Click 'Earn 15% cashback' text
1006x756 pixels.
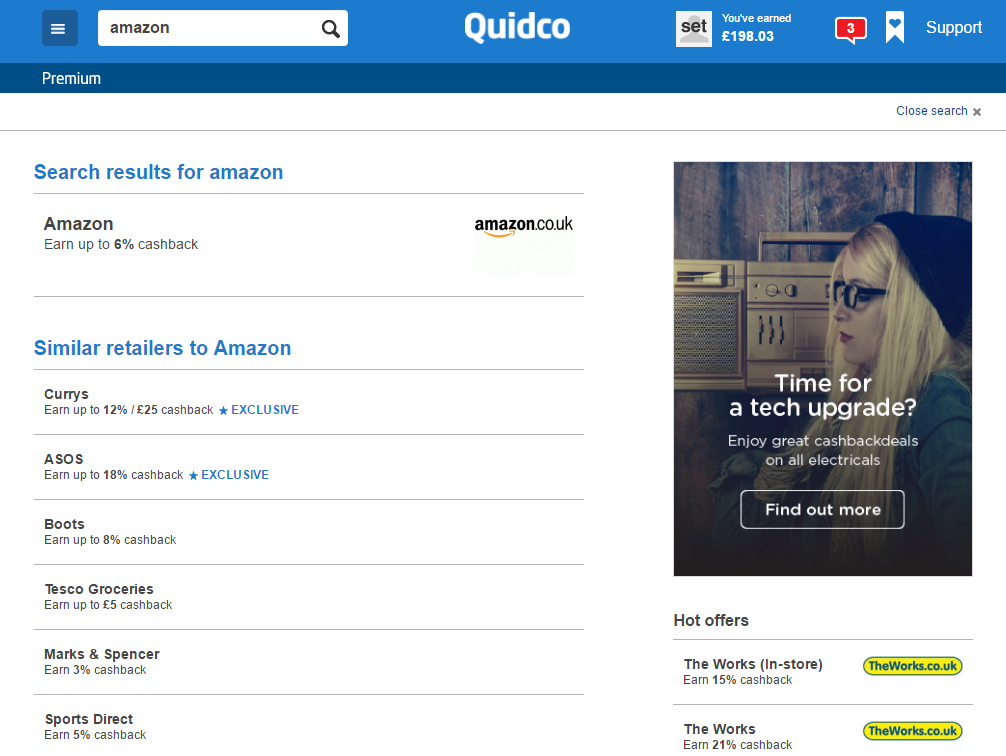738,680
